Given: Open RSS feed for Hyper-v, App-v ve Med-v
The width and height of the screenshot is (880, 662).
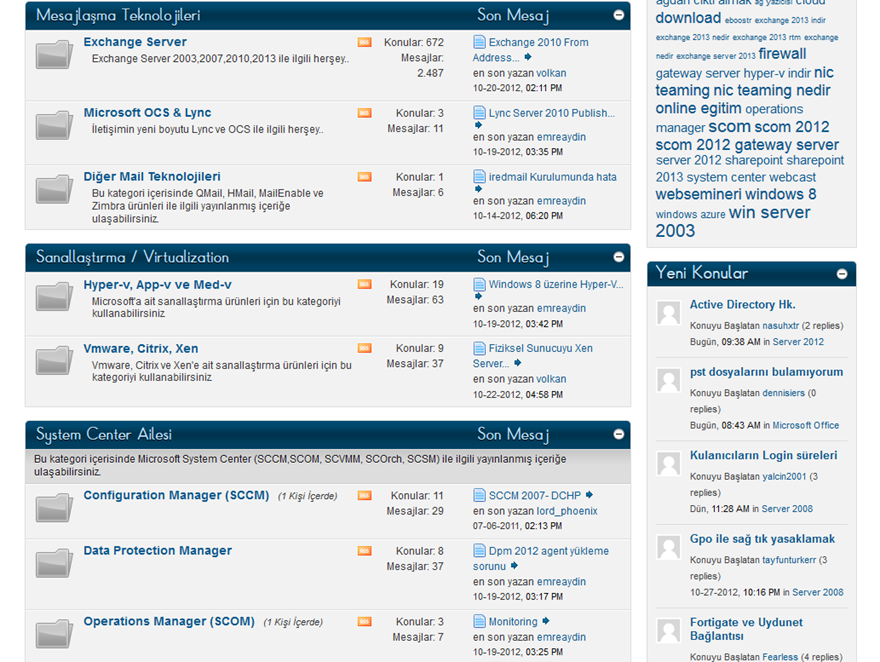Looking at the screenshot, I should [x=364, y=284].
